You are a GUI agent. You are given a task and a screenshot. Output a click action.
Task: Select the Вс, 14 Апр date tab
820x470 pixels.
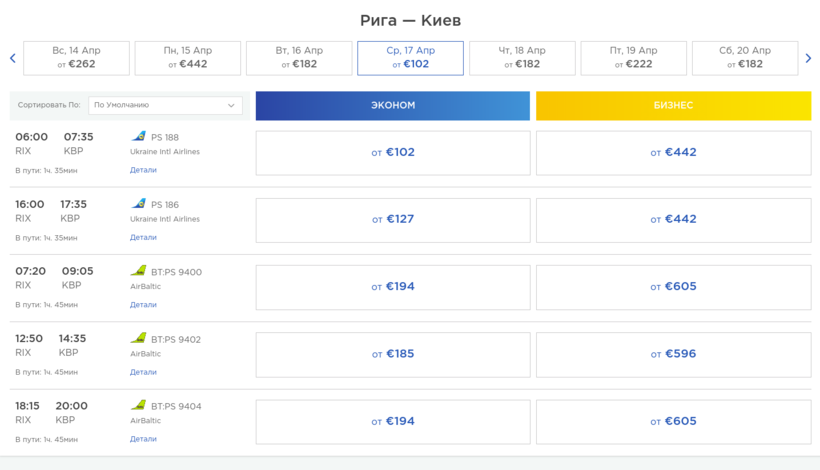(76, 58)
